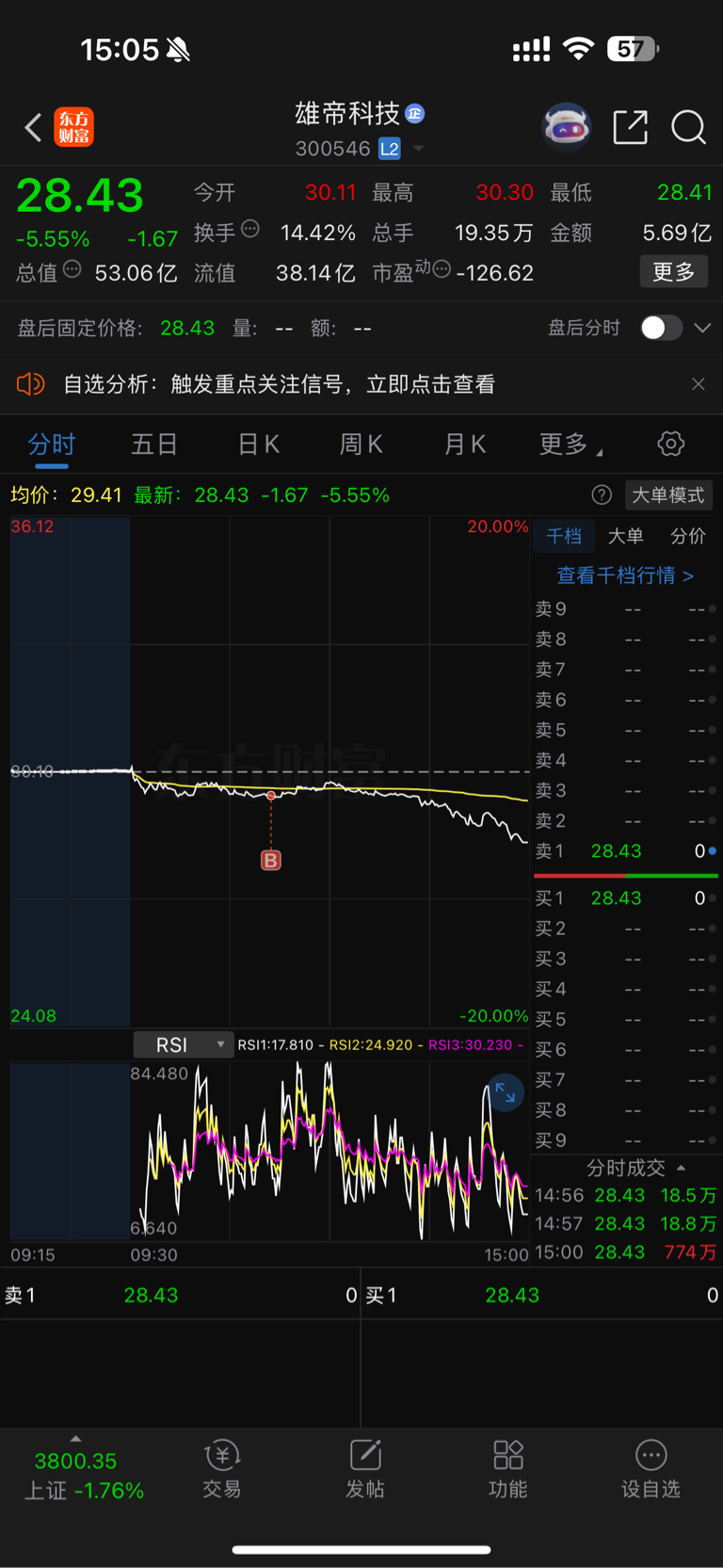Open chart settings gear icon

tap(671, 444)
